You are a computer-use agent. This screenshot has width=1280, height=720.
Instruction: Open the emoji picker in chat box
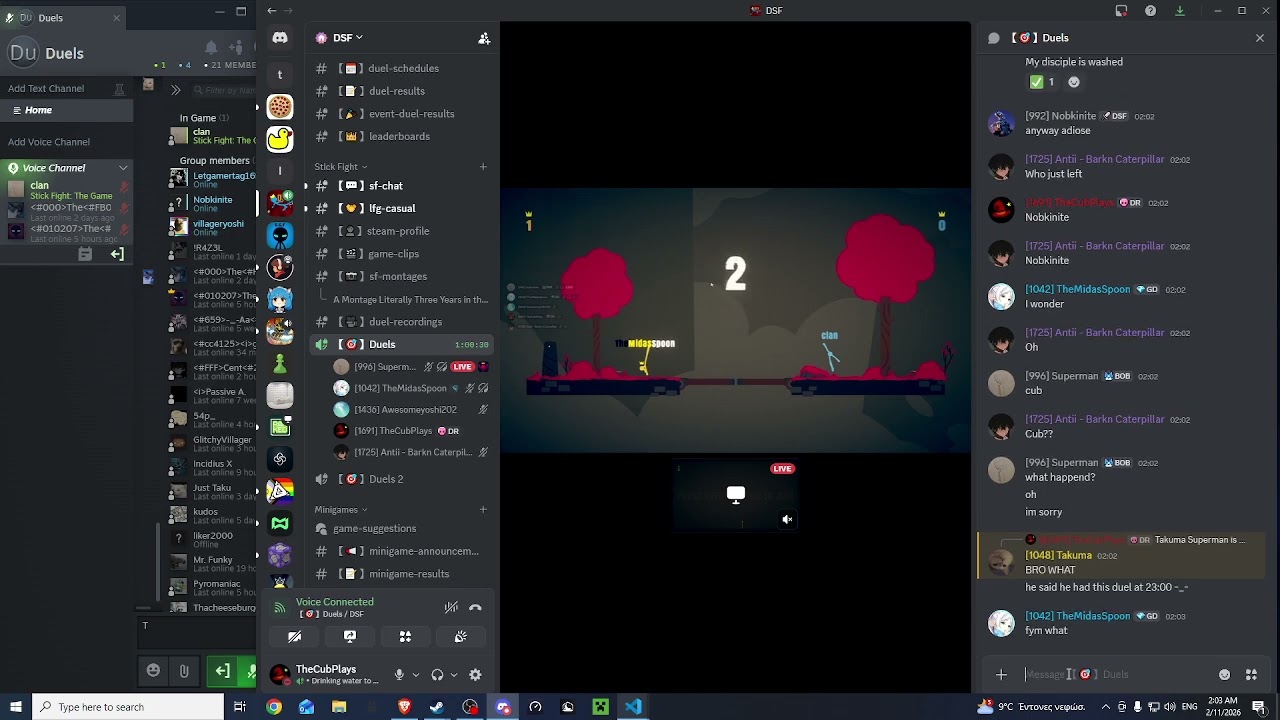(1224, 675)
